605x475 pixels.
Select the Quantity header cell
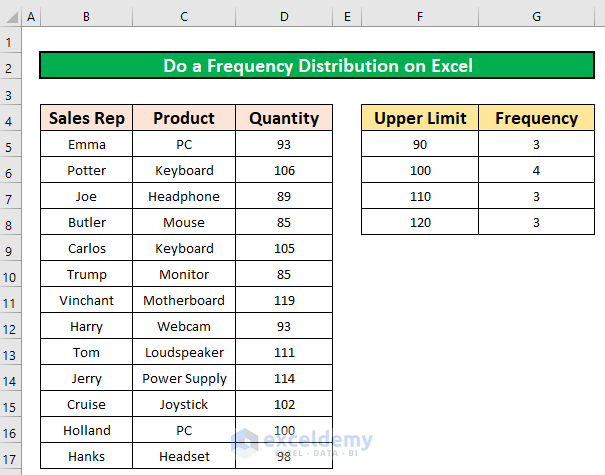coord(284,118)
